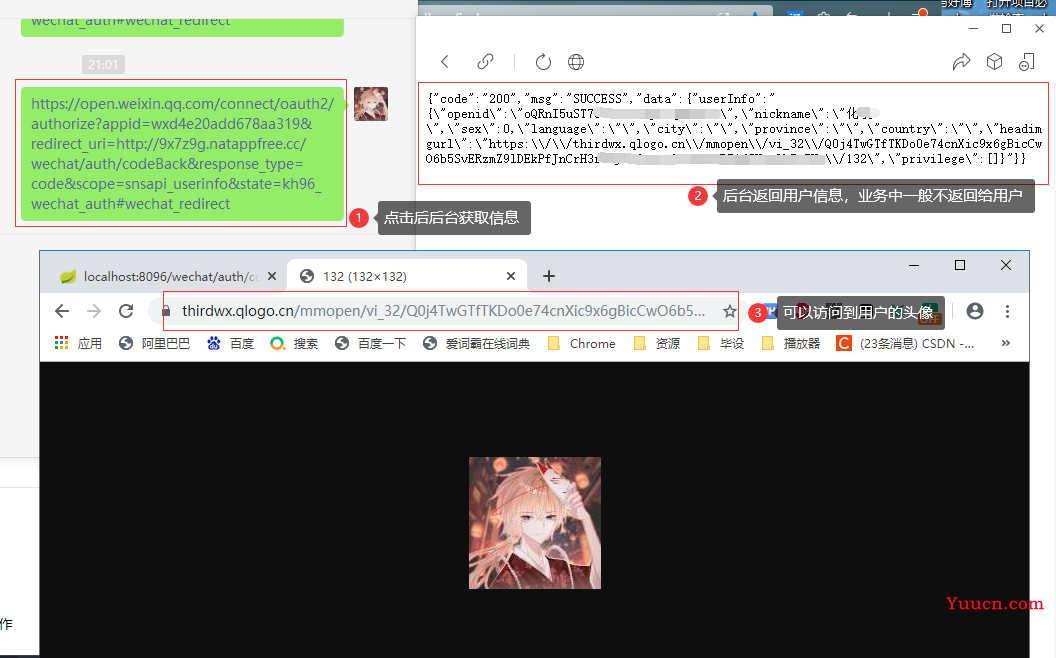
Task: Expand the 资源 bookmarks folder
Action: (657, 343)
